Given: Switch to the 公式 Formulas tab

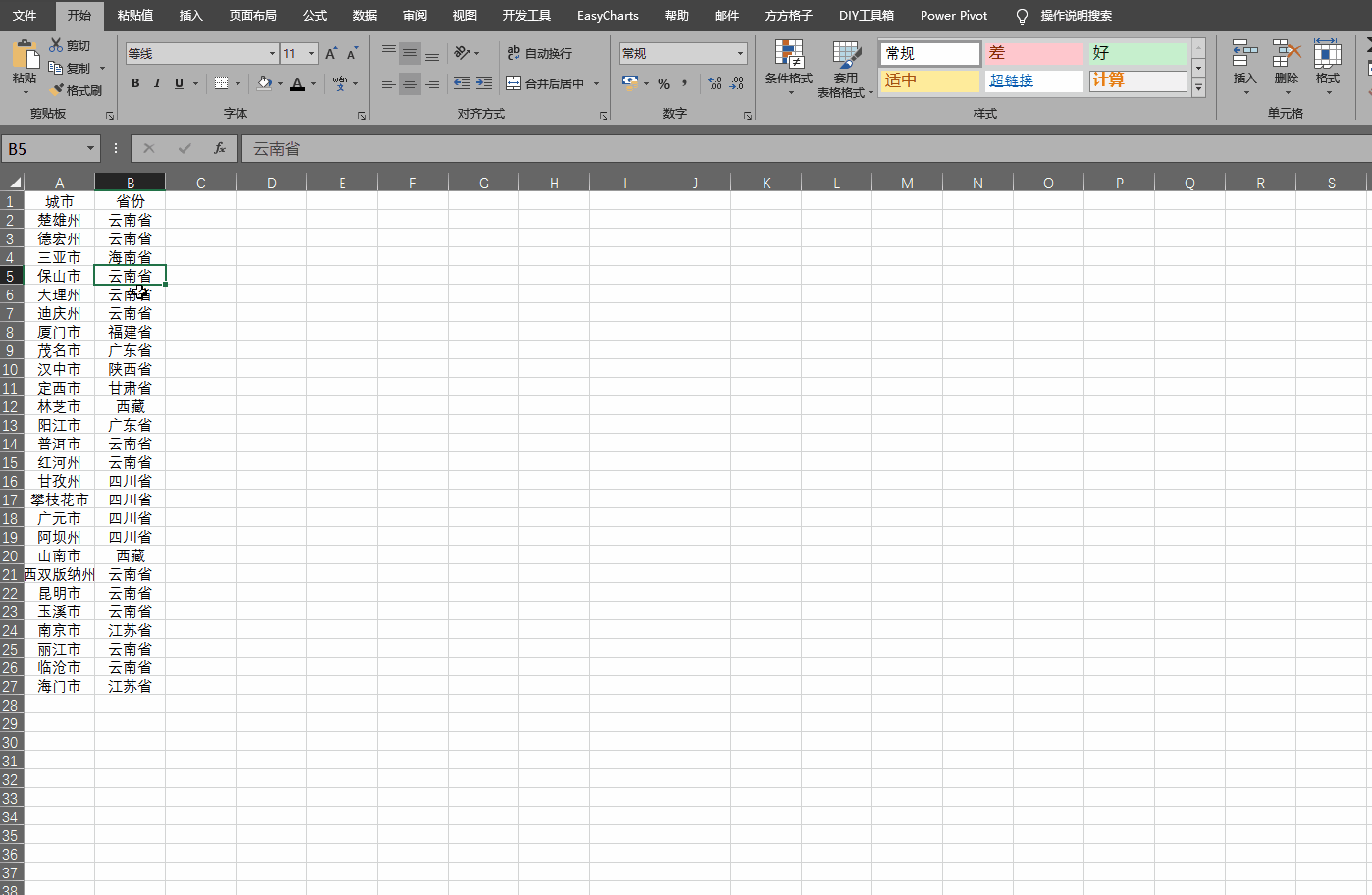Looking at the screenshot, I should click(315, 15).
